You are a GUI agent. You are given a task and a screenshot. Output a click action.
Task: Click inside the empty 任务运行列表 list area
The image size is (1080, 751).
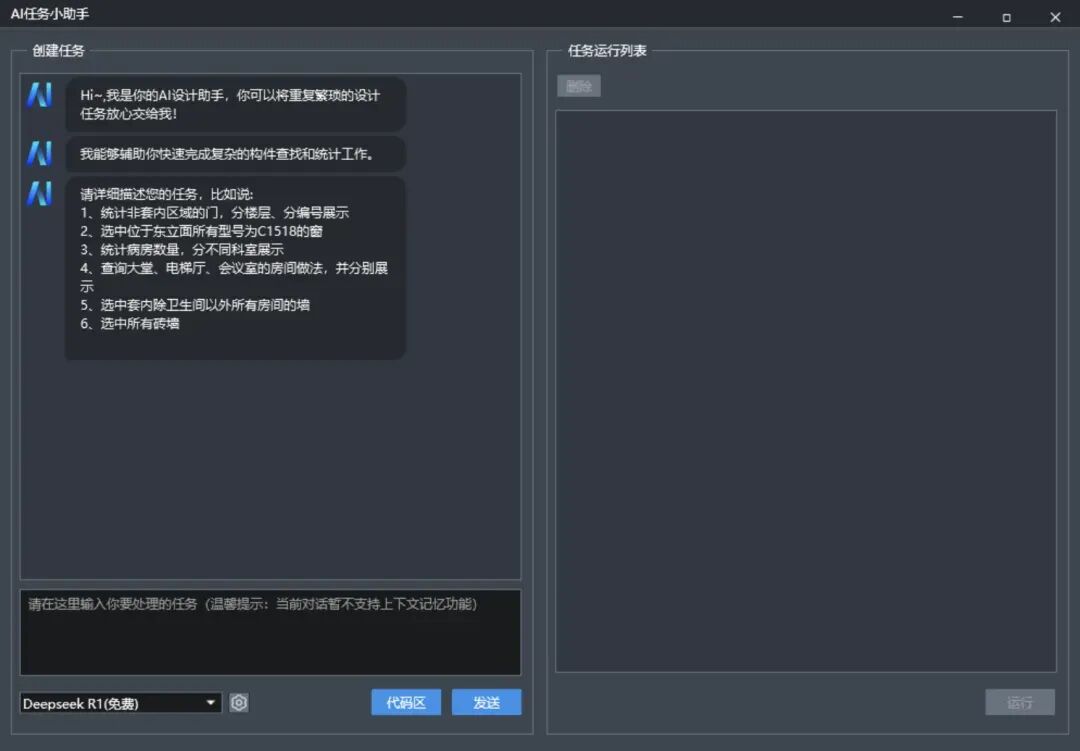click(x=806, y=391)
